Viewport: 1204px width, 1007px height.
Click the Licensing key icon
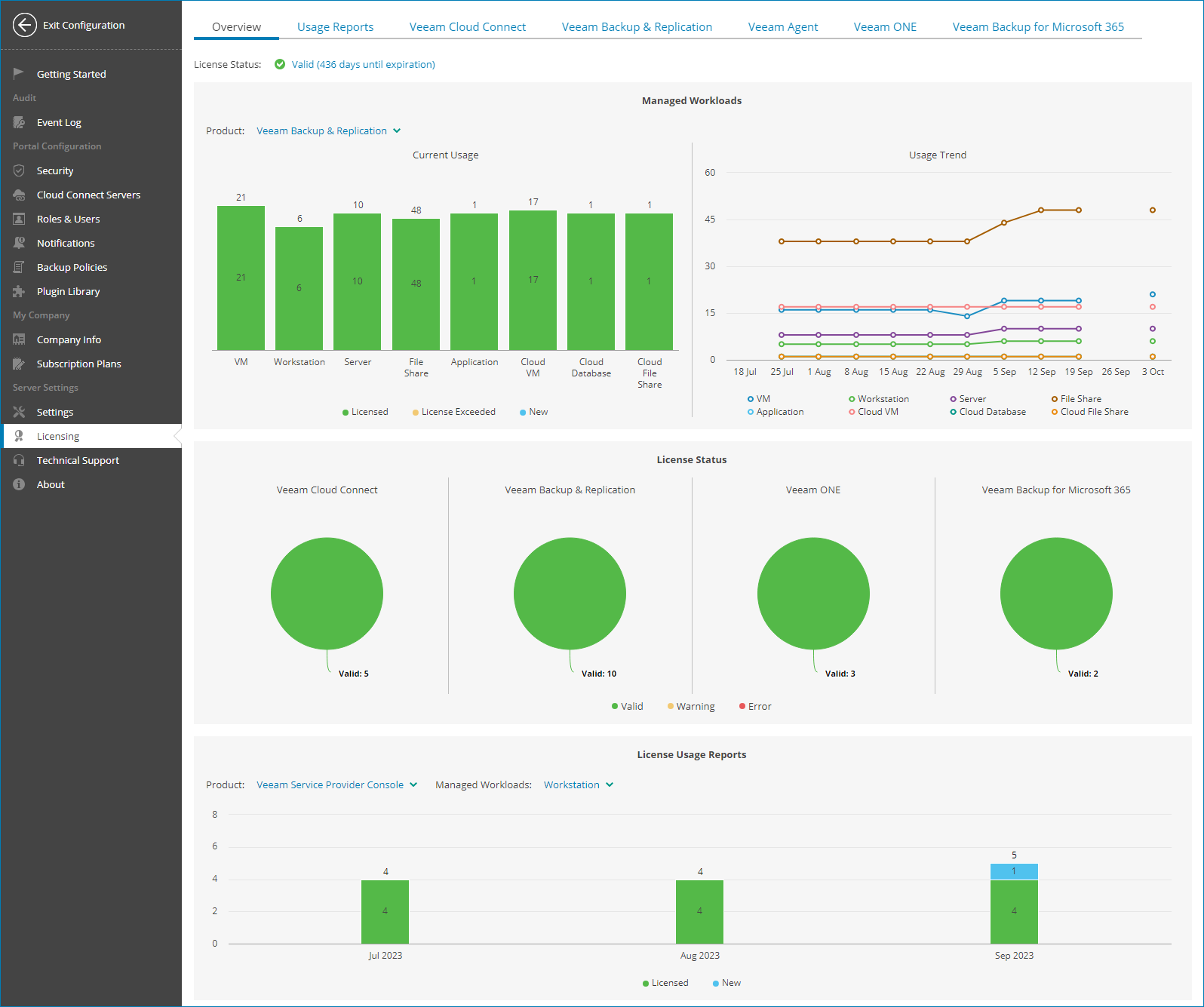click(19, 436)
